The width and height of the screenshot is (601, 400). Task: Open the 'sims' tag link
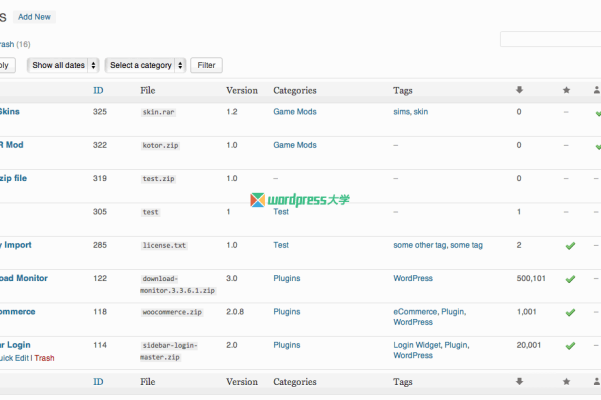point(401,112)
